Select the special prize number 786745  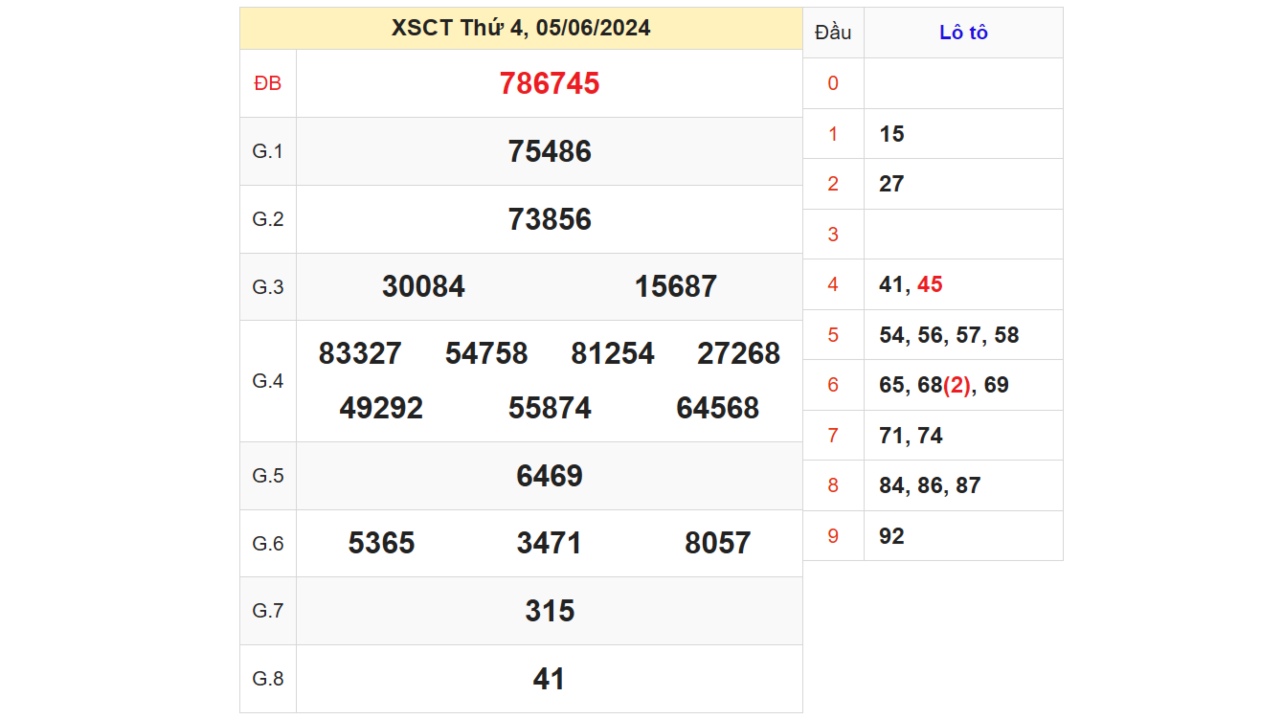549,84
